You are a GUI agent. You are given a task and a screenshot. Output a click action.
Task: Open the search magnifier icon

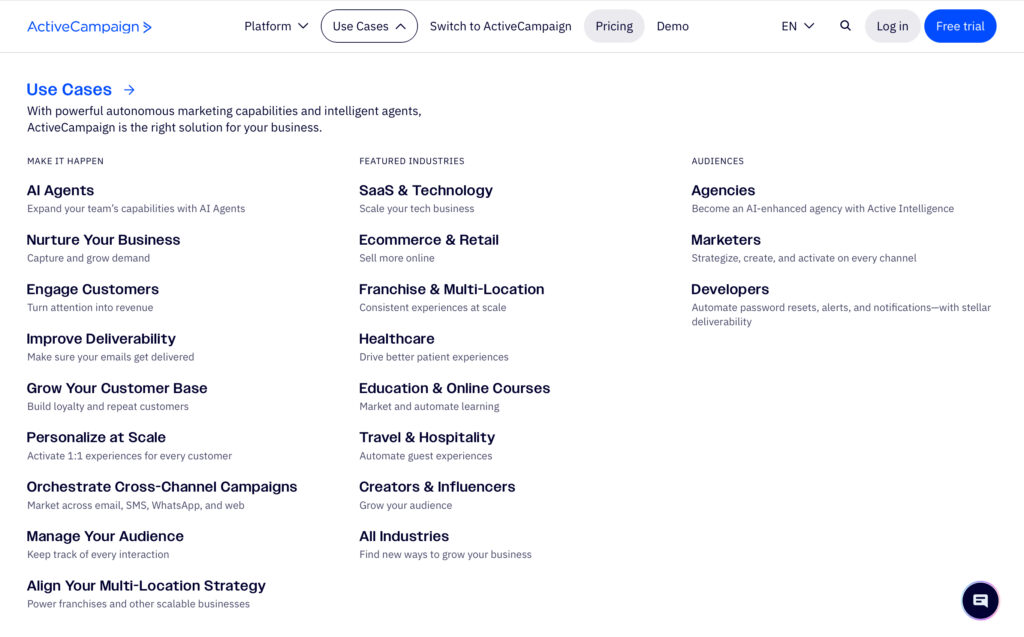tap(845, 26)
